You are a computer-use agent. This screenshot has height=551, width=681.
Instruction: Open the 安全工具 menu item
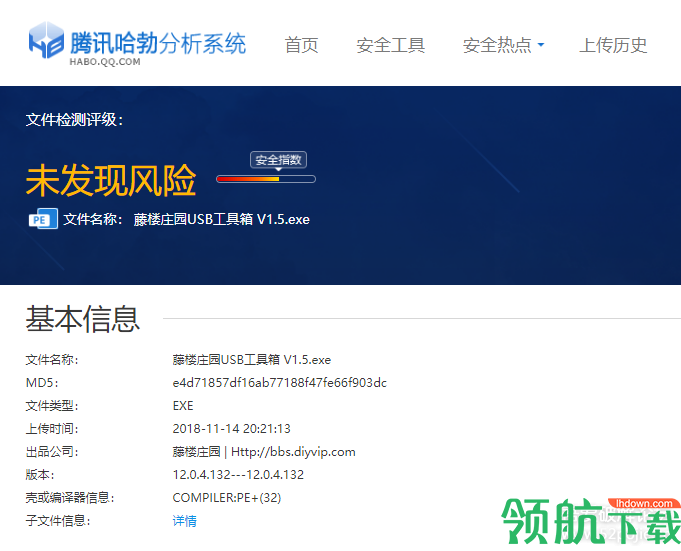pos(390,45)
